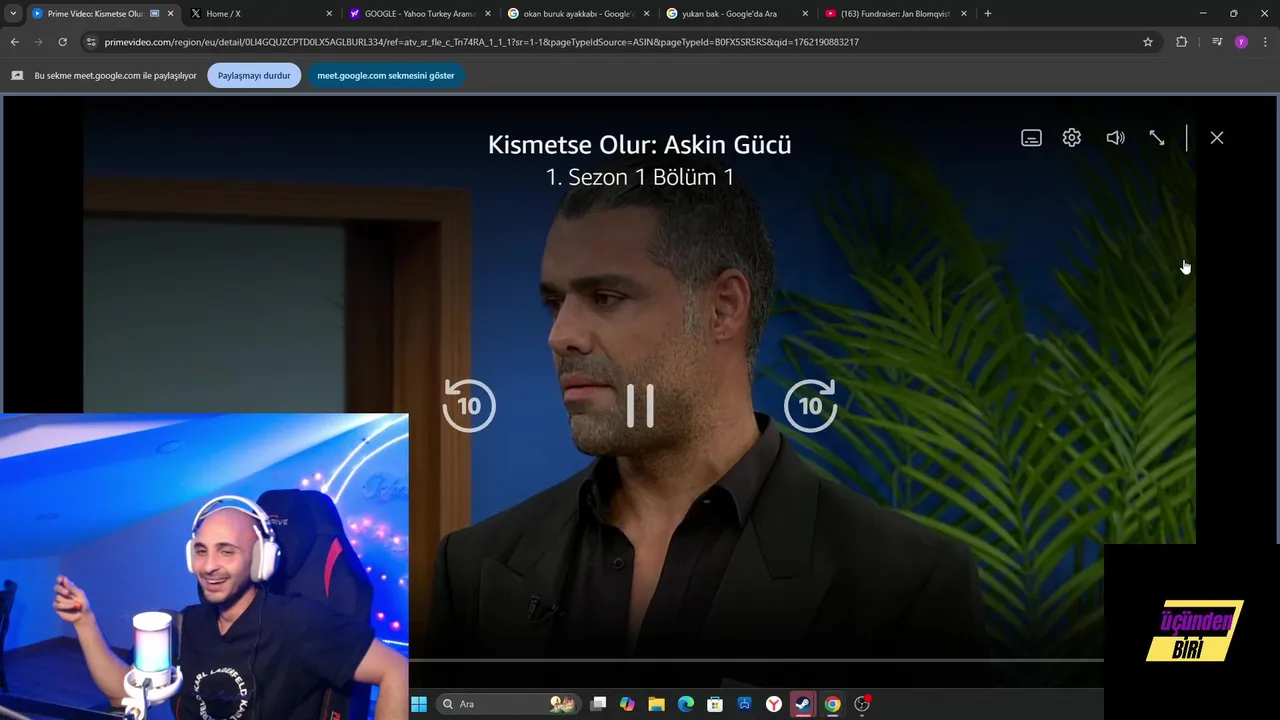Go back in the browser
Viewport: 1280px width, 720px height.
pyautogui.click(x=14, y=42)
